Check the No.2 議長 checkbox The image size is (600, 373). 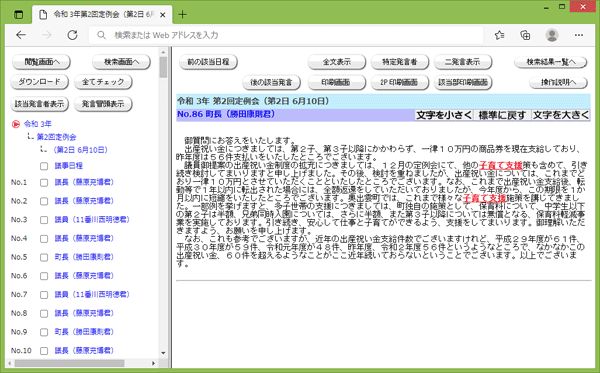44,201
